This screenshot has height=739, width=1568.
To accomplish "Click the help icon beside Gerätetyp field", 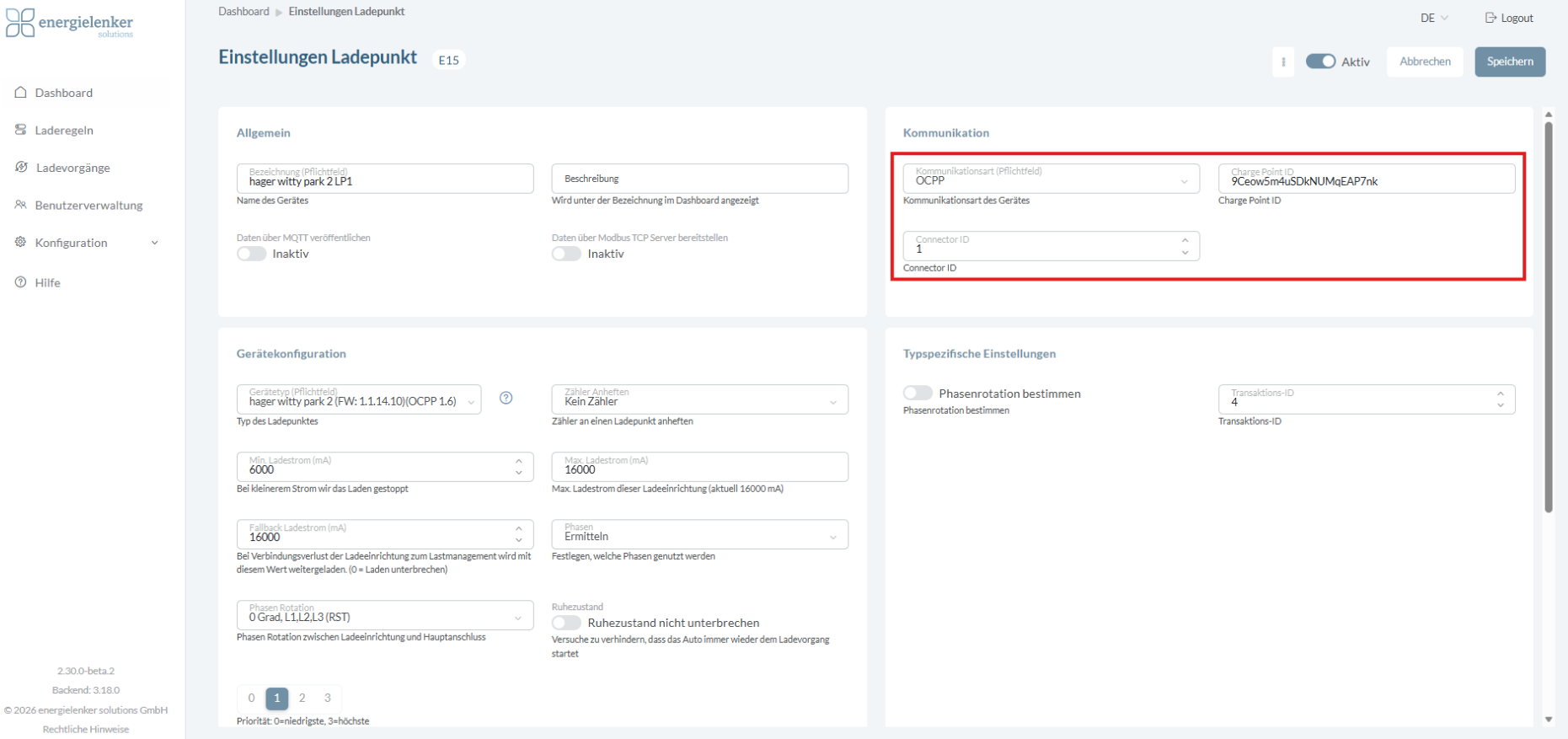I will tap(506, 398).
